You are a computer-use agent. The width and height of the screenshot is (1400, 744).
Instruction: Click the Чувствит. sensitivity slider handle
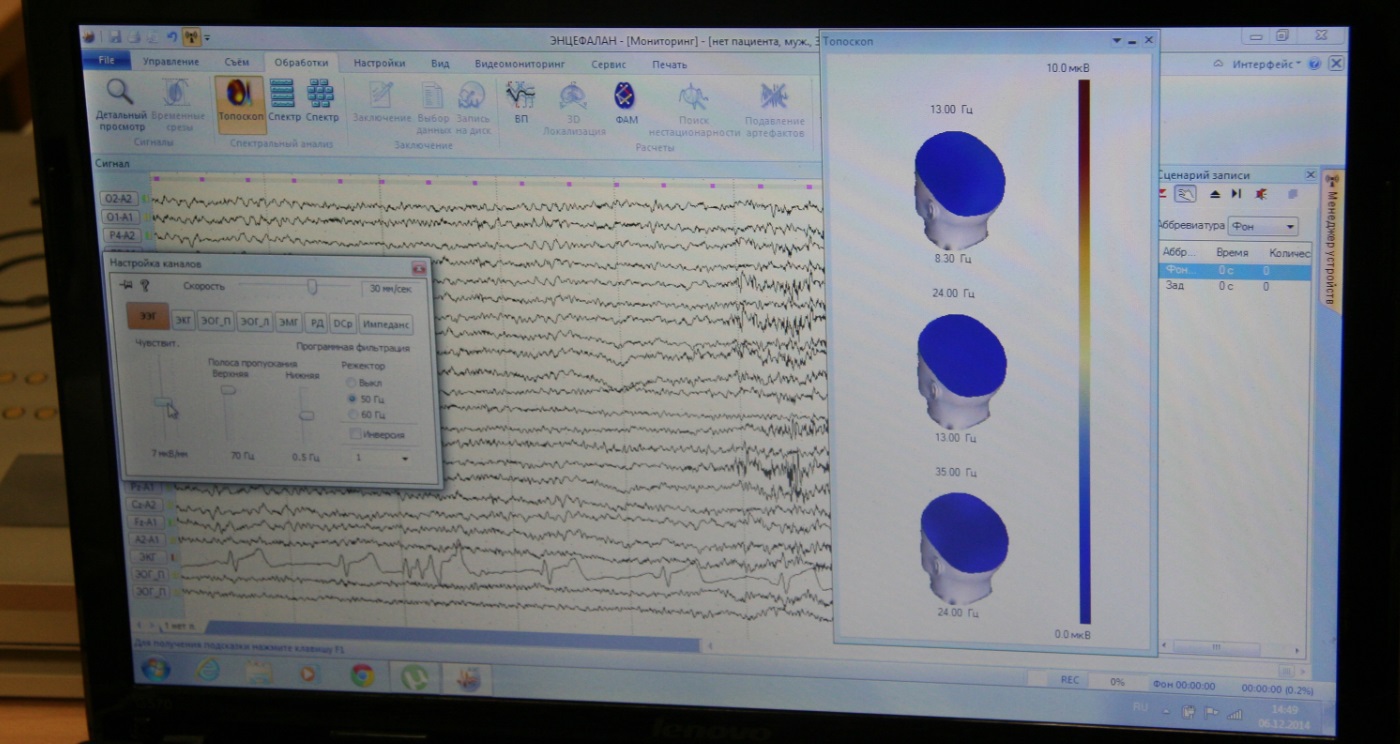pos(163,402)
